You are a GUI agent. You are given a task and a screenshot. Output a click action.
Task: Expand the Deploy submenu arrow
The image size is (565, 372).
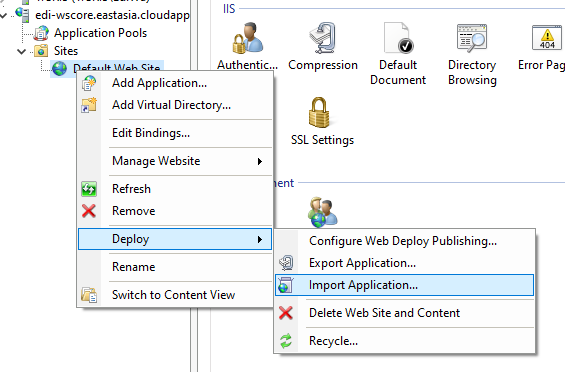pyautogui.click(x=260, y=239)
